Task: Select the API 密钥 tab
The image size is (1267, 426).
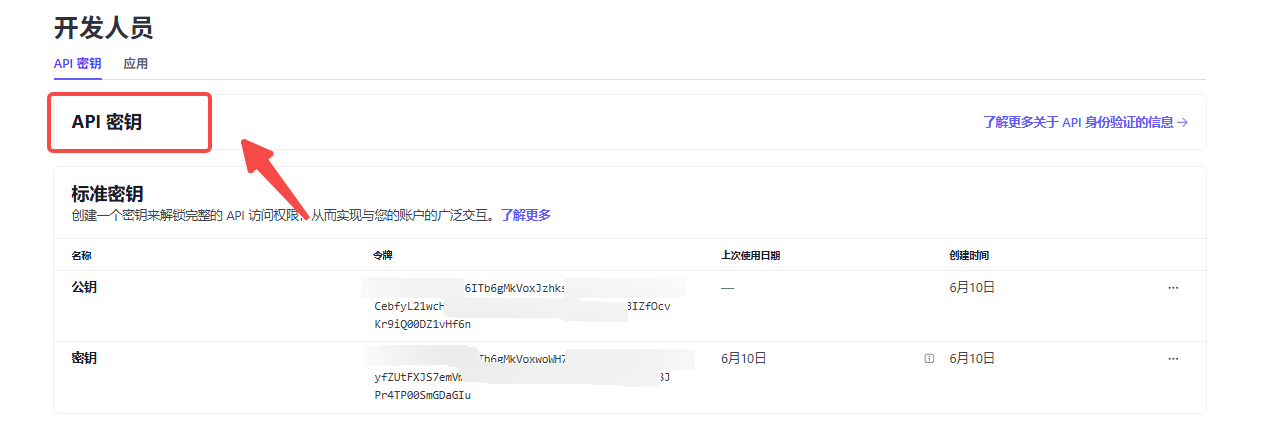Action: coord(77,64)
